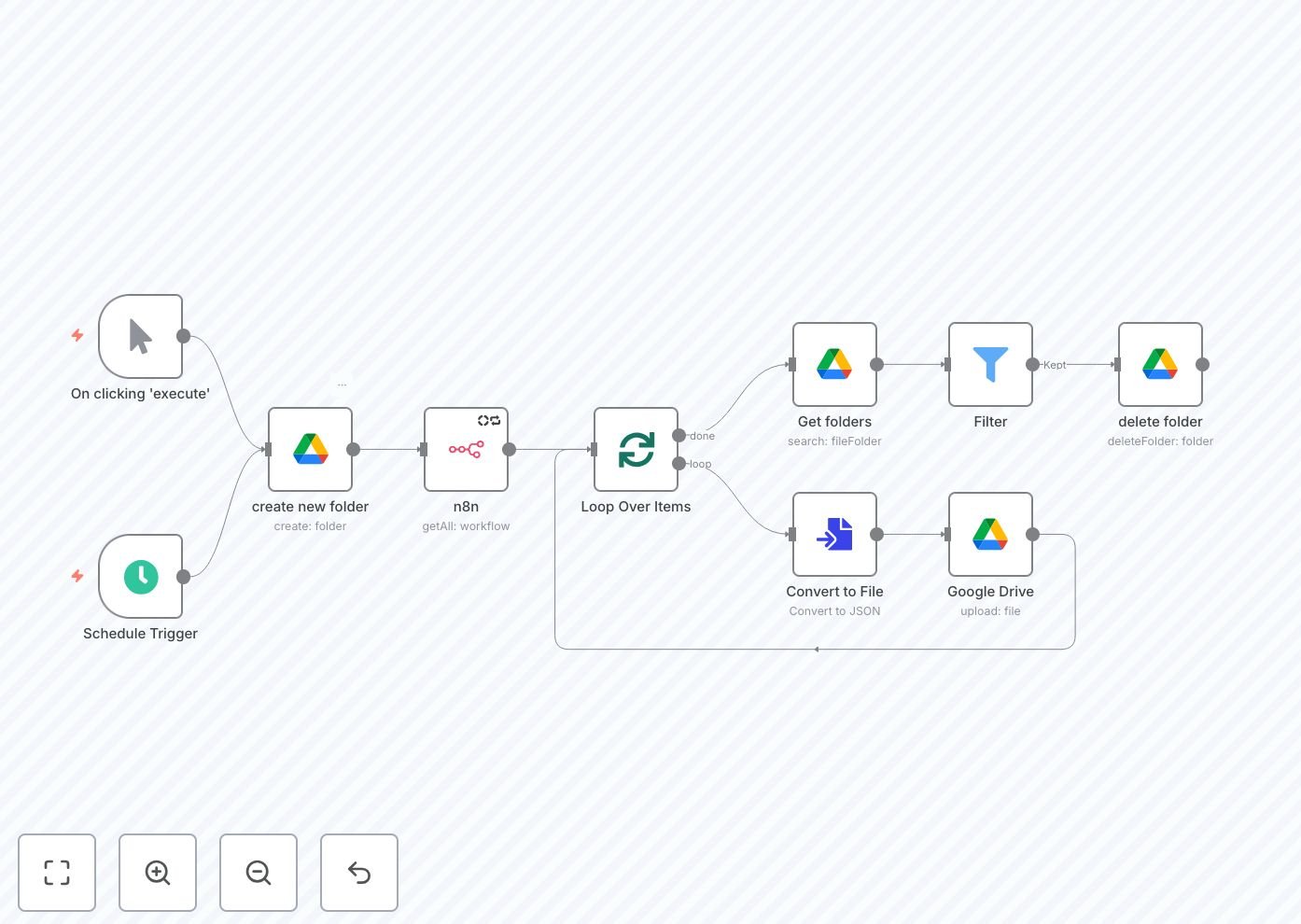Viewport: 1301px width, 924px height.
Task: Select the Loop Over Items node
Action: (636, 449)
